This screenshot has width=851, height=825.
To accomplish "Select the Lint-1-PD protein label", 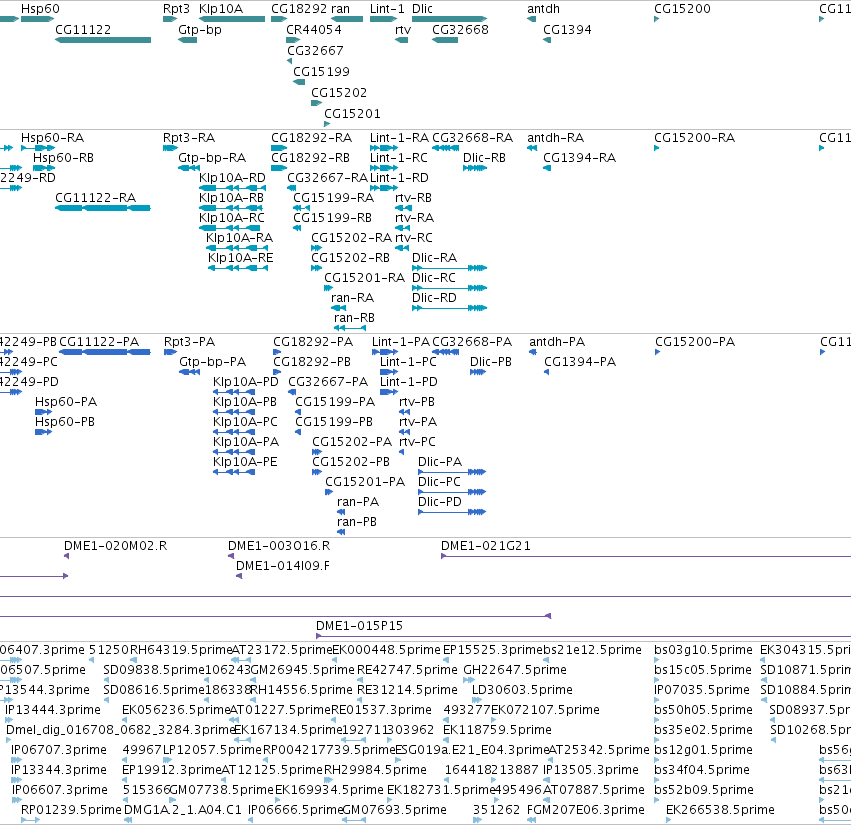I will [409, 382].
